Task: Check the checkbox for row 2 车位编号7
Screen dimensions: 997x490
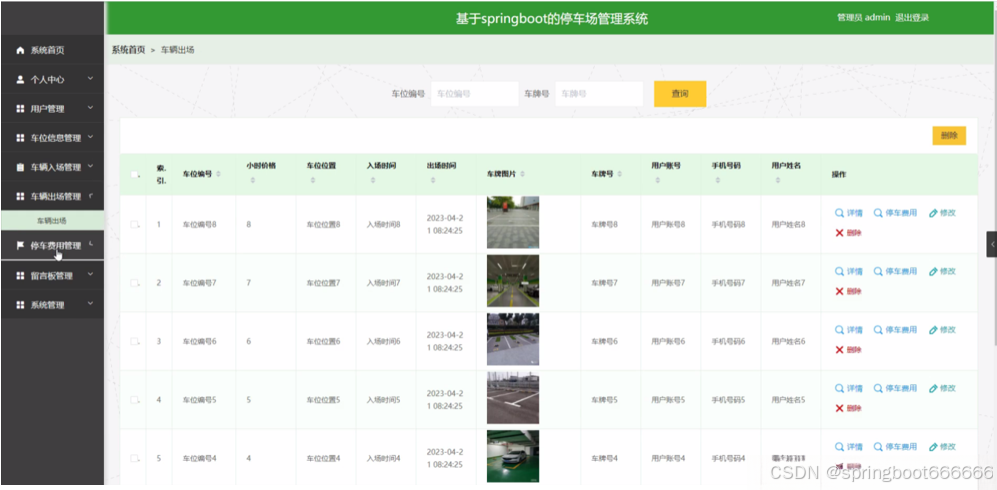Action: pos(134,283)
